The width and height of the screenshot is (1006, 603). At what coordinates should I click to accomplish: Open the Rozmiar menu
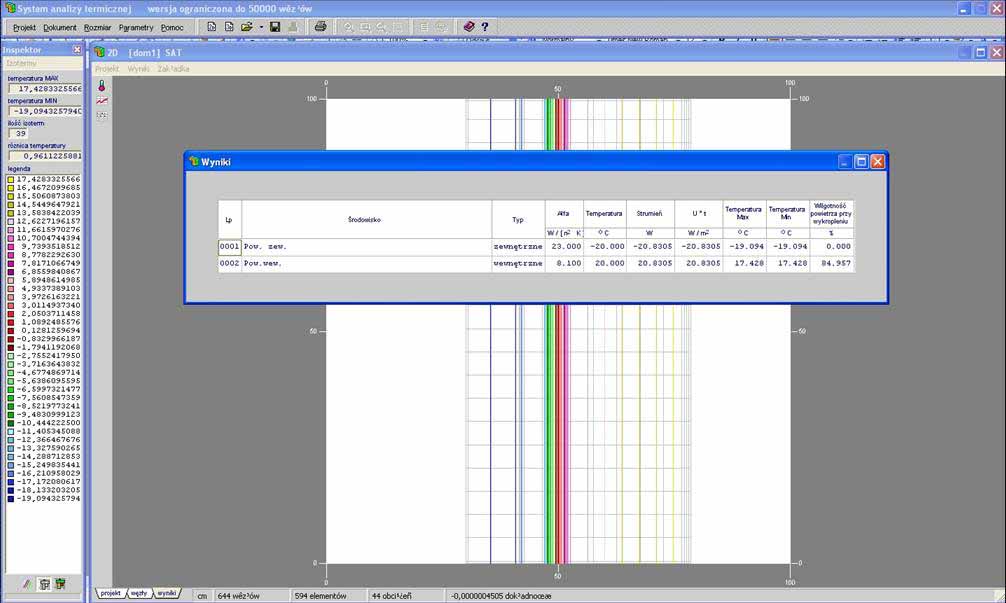[x=98, y=28]
